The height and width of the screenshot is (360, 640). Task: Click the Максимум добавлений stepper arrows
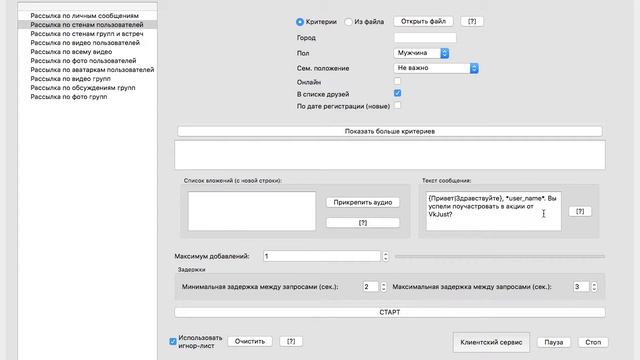(385, 256)
